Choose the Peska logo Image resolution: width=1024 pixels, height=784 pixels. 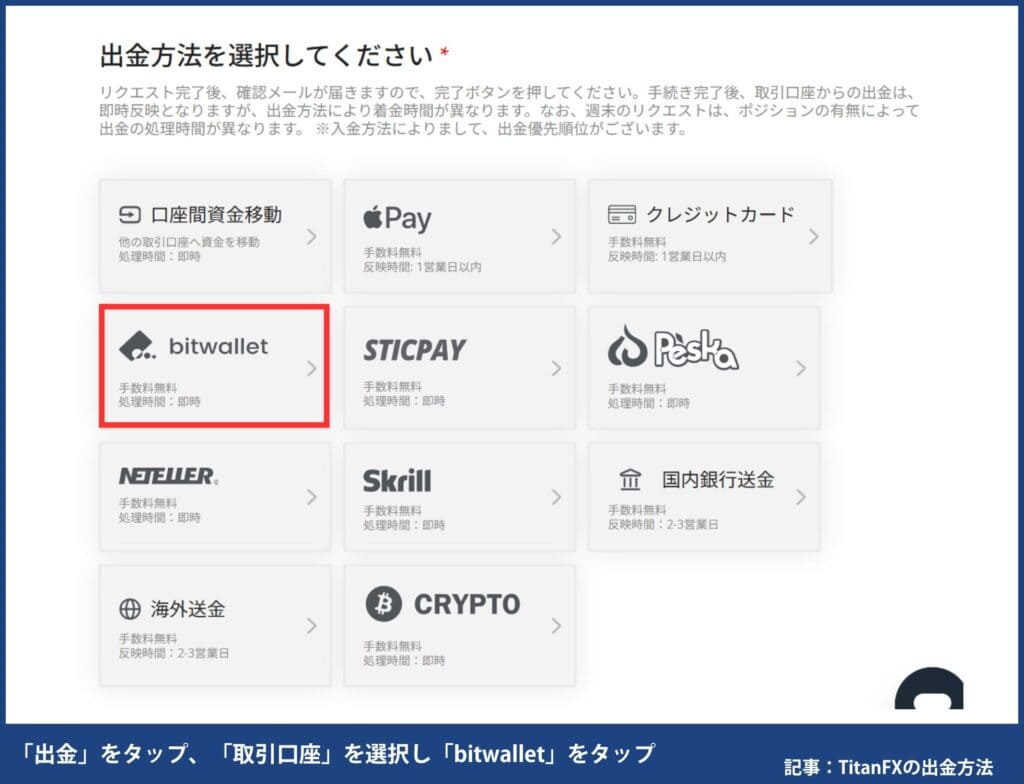tap(673, 348)
